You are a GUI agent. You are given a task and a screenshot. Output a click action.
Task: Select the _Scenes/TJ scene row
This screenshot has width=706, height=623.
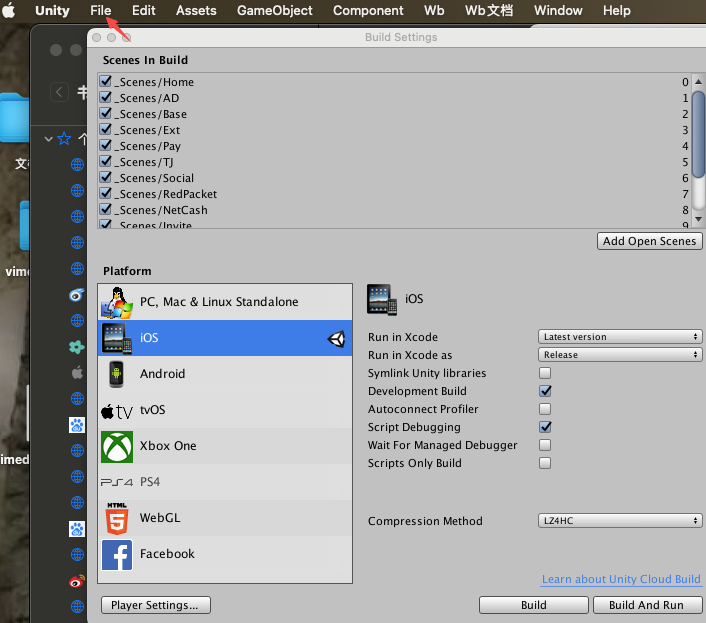click(394, 162)
